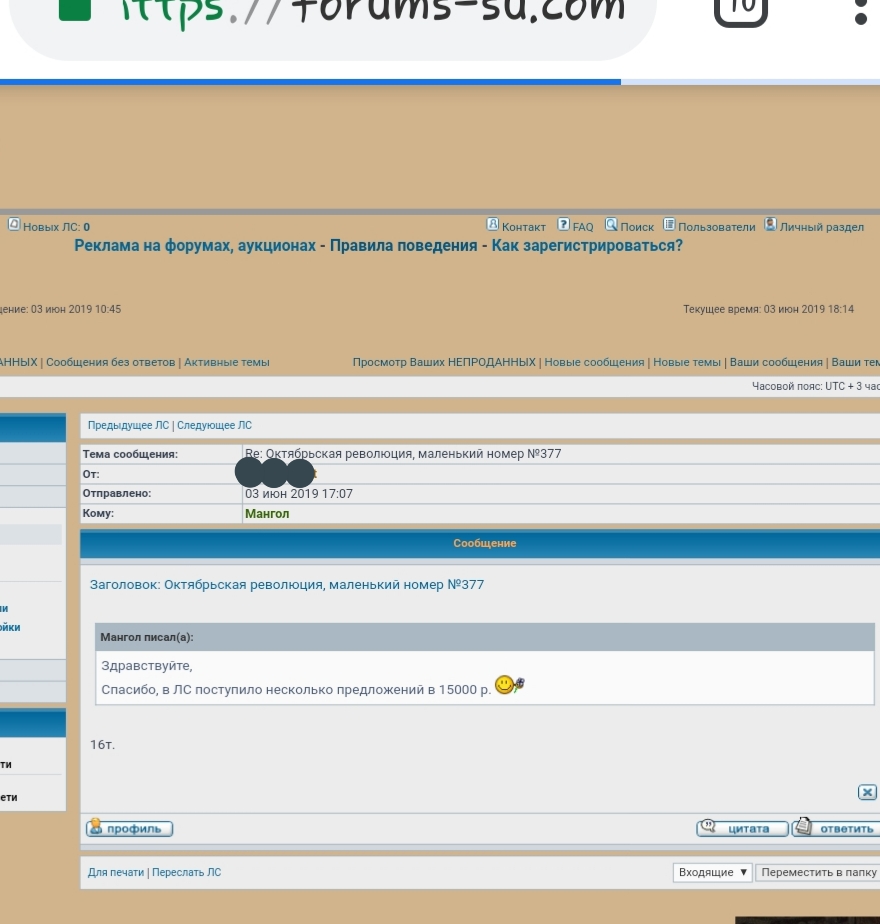Viewport: 880px width, 924px height.
Task: Click the цитата quote button
Action: 742,828
